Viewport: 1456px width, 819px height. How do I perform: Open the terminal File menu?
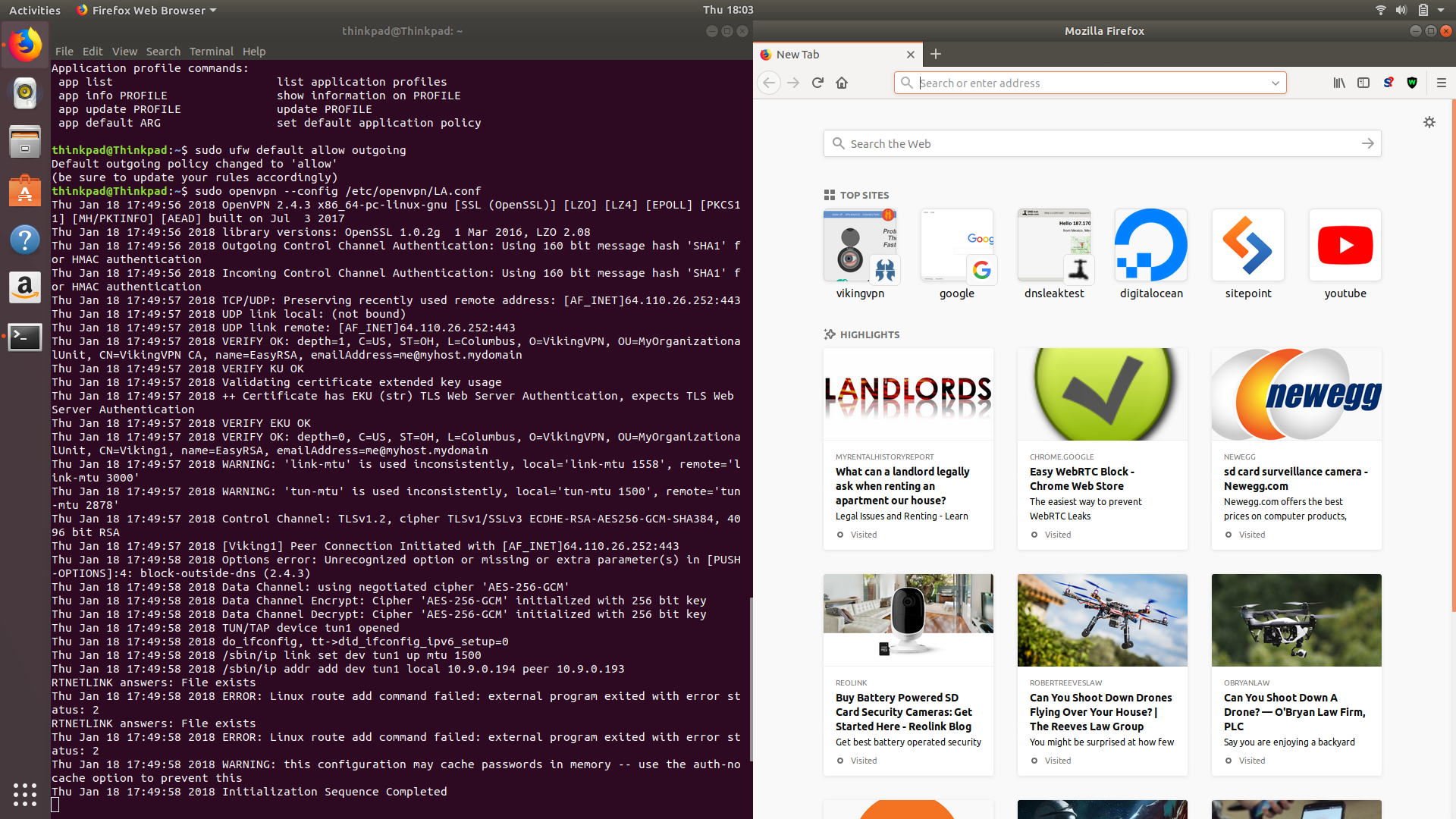64,52
